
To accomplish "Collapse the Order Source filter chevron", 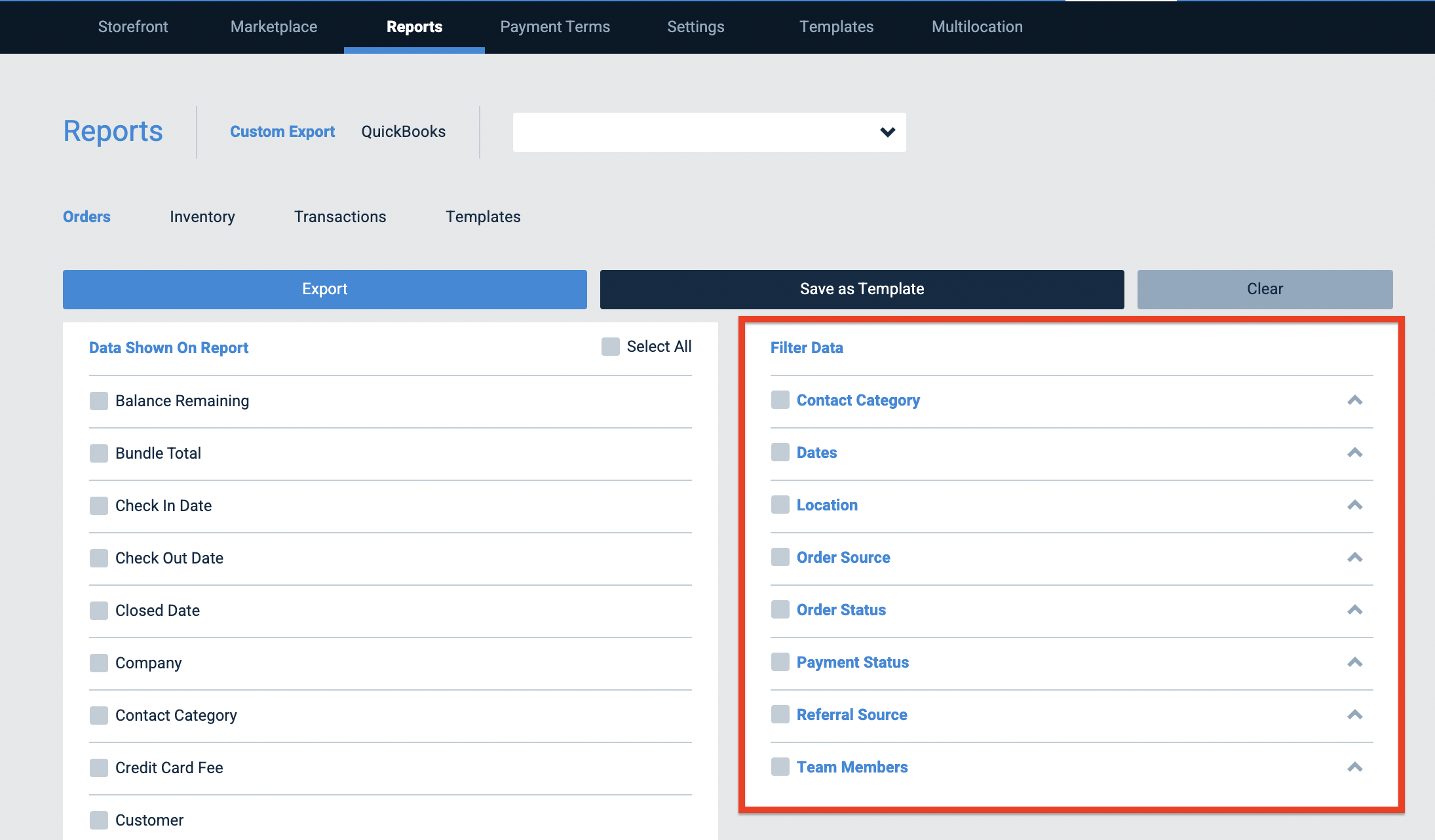I will pos(1354,558).
